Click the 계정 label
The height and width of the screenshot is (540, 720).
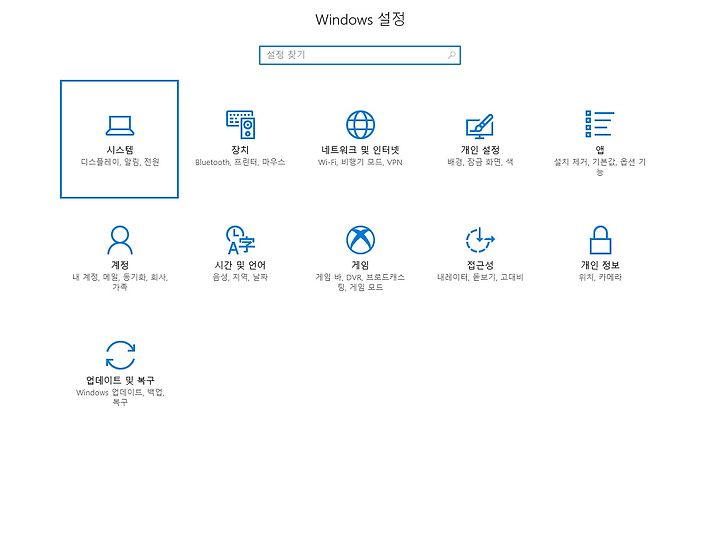coord(120,265)
